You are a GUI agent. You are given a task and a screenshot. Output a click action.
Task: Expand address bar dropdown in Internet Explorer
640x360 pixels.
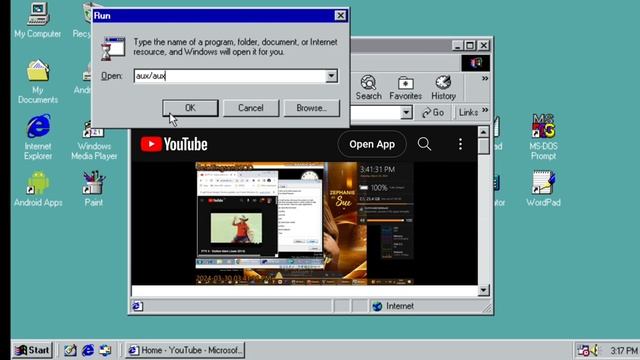pos(406,112)
